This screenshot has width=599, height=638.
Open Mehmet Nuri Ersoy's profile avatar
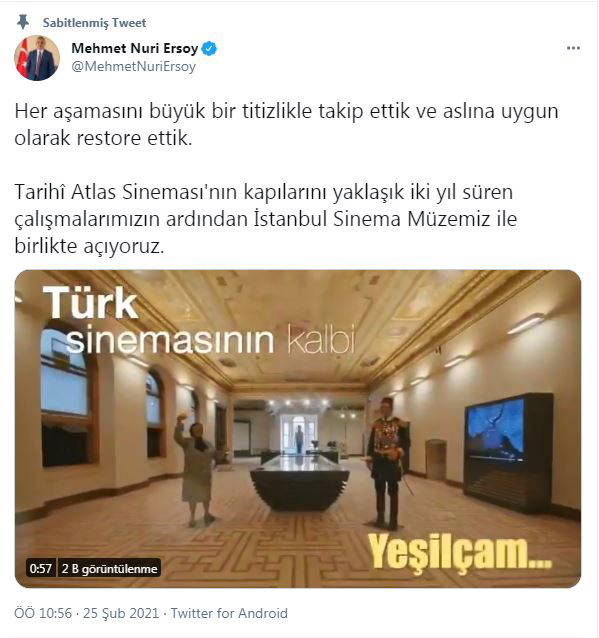pos(37,58)
